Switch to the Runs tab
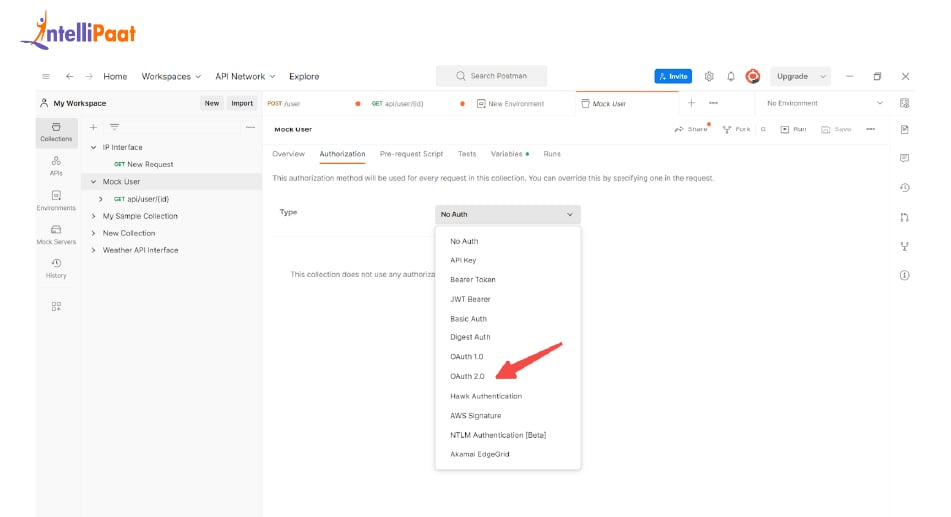Viewport: 951px width, 517px height. (552, 154)
